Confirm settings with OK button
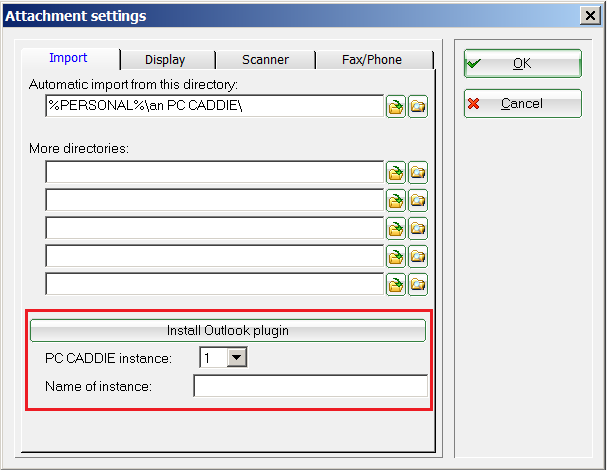607x470 pixels. 523,63
